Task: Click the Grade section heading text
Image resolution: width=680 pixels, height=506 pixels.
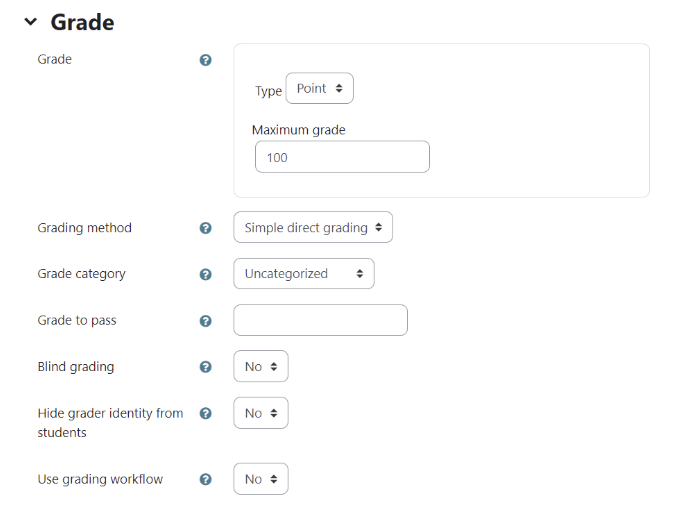Action: tap(82, 22)
